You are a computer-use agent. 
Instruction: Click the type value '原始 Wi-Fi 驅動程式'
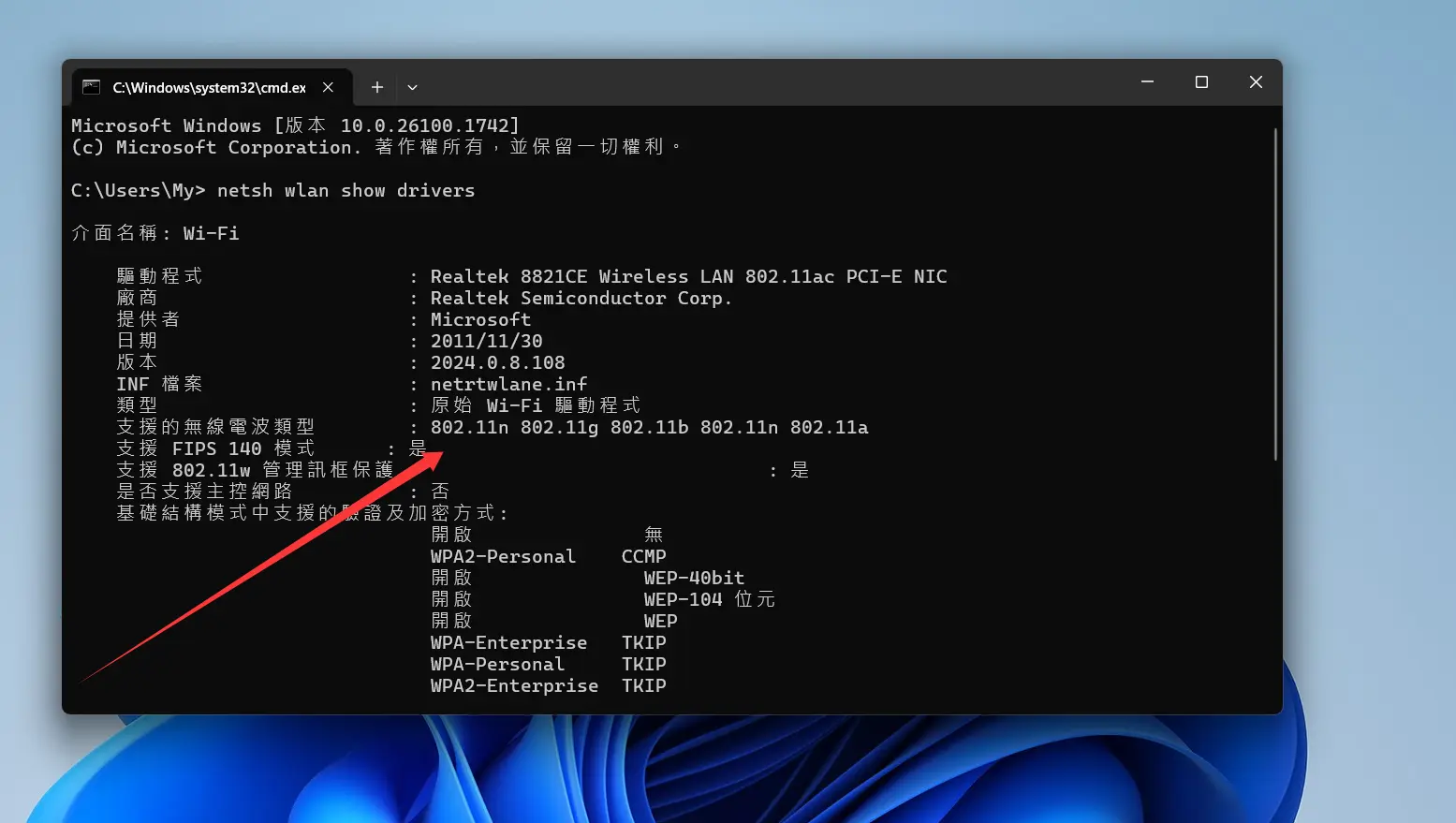[535, 405]
